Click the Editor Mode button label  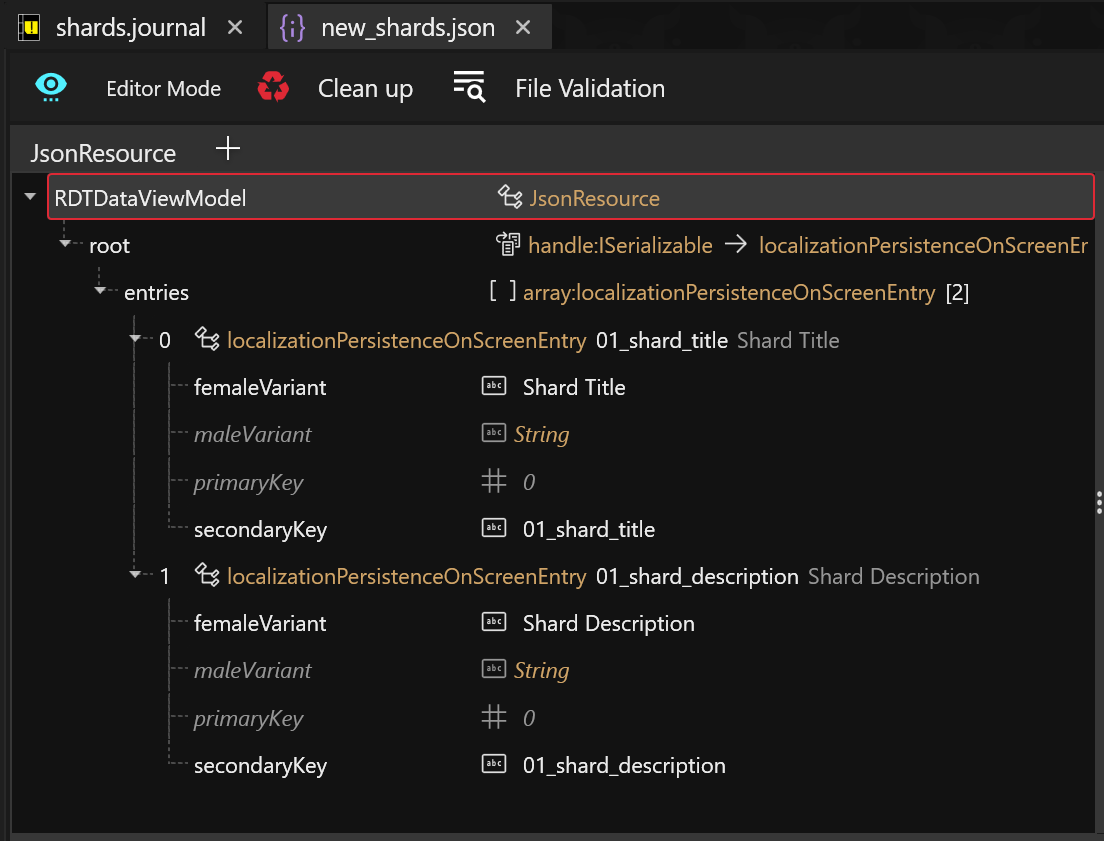(164, 89)
